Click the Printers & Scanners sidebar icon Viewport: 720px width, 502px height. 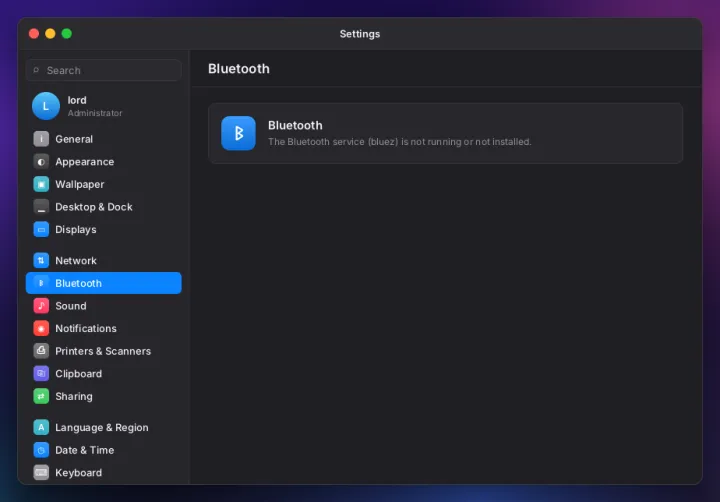click(x=41, y=351)
